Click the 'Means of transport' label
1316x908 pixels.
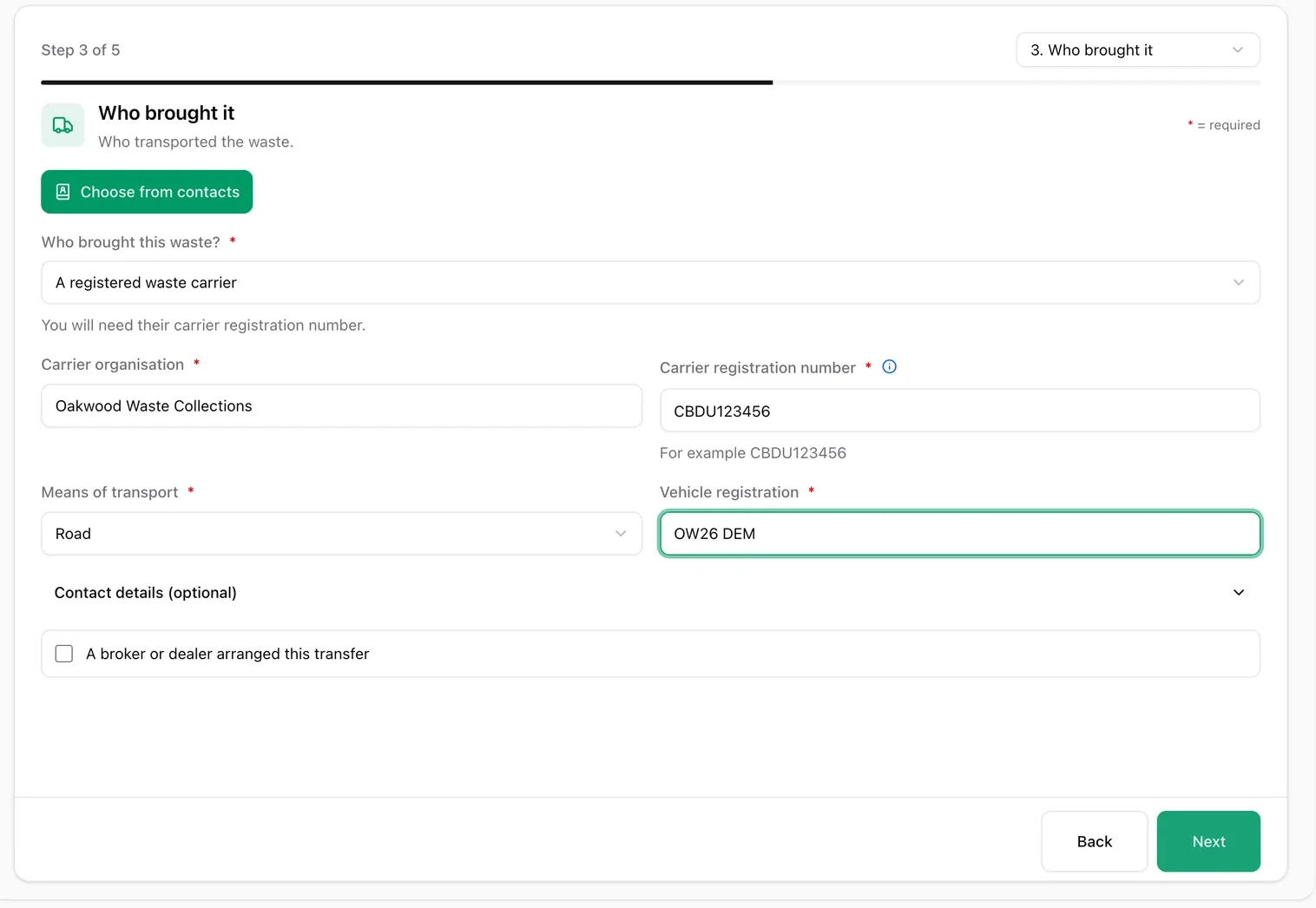click(109, 492)
